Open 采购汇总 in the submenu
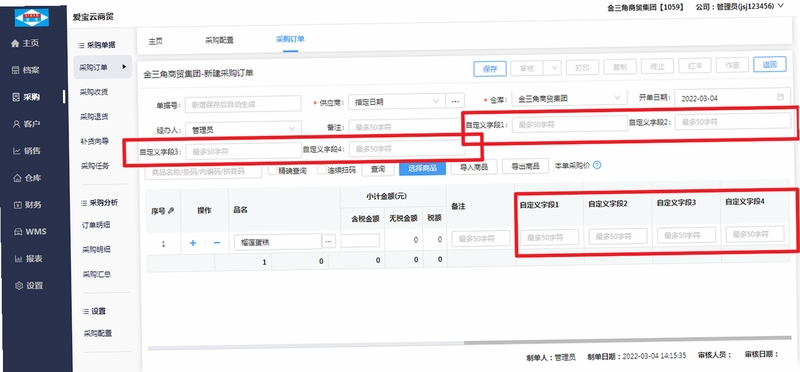The image size is (800, 372). pyautogui.click(x=96, y=274)
